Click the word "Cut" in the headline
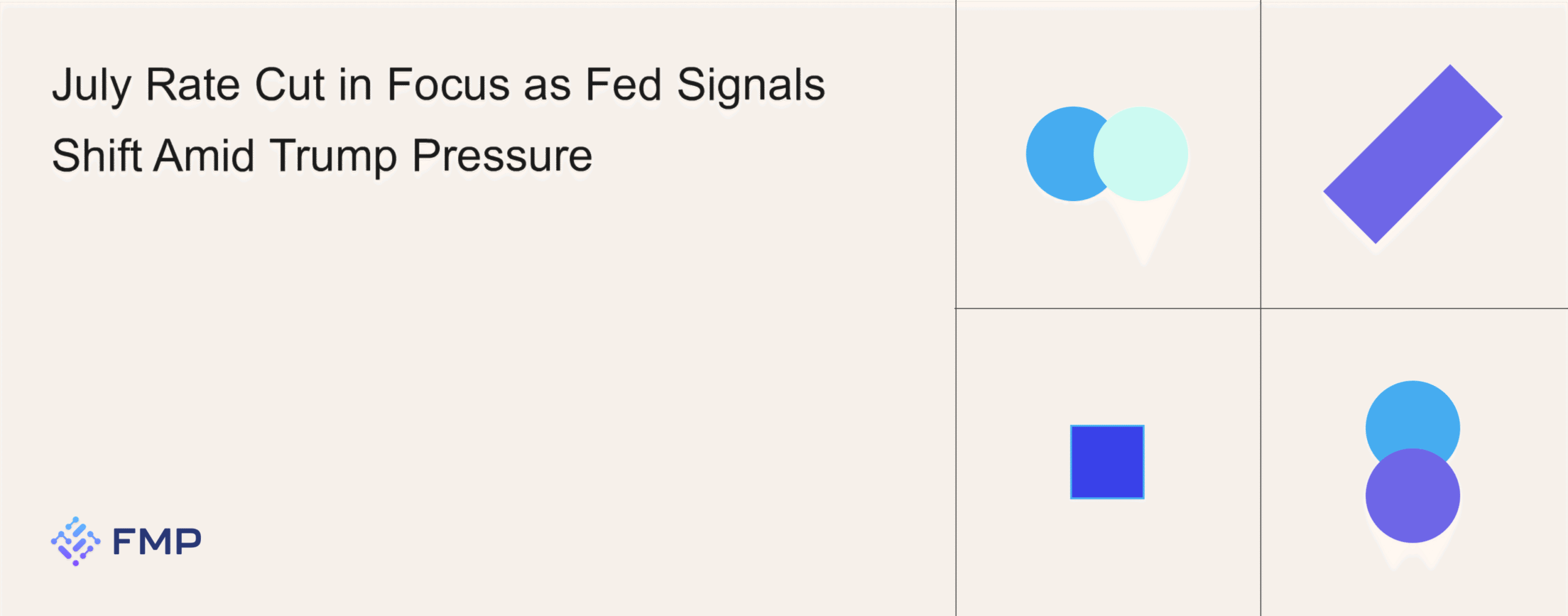The width and height of the screenshot is (1568, 616). tap(289, 85)
